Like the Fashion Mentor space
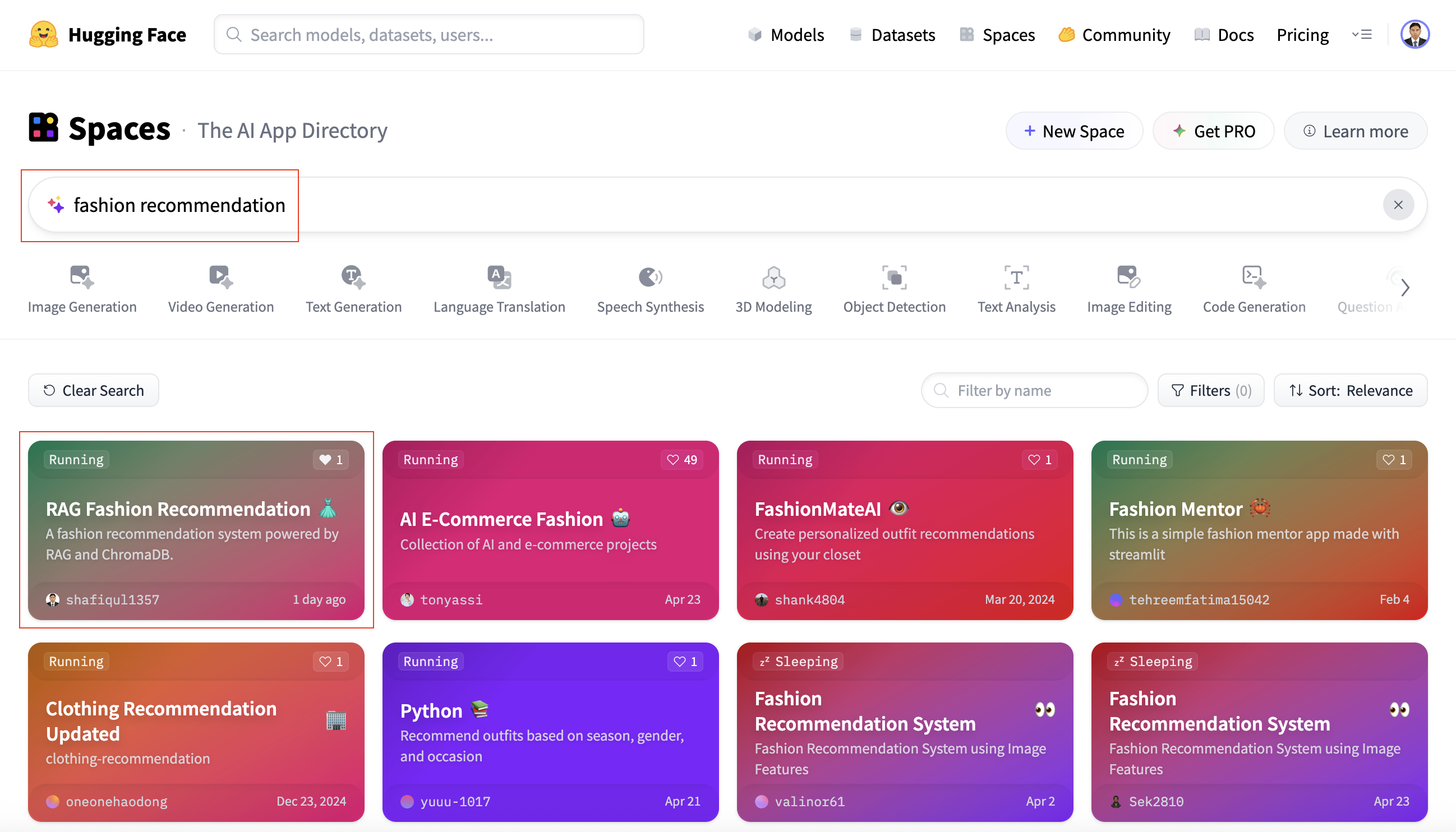 click(x=1394, y=459)
